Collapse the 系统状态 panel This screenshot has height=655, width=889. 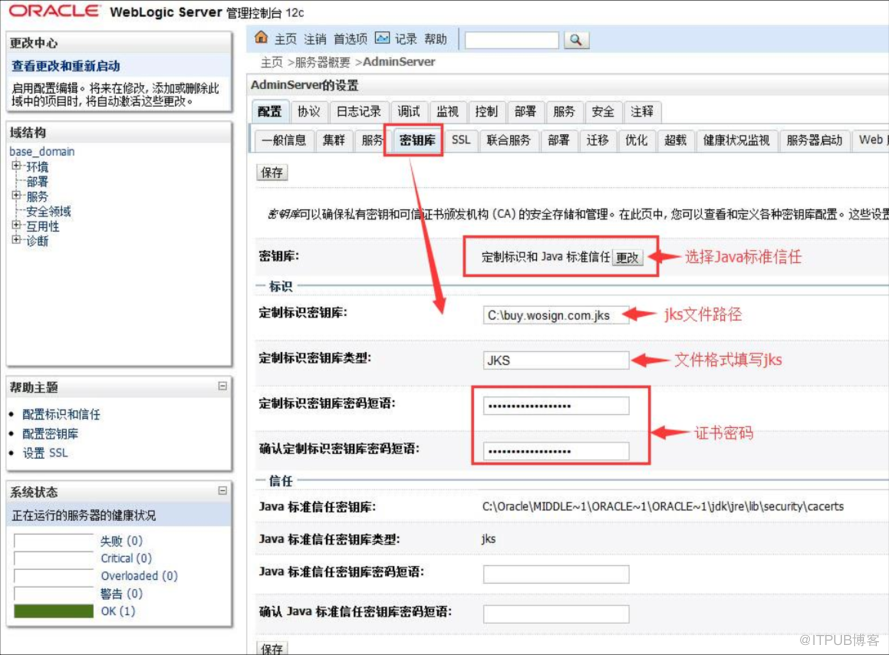click(x=222, y=491)
